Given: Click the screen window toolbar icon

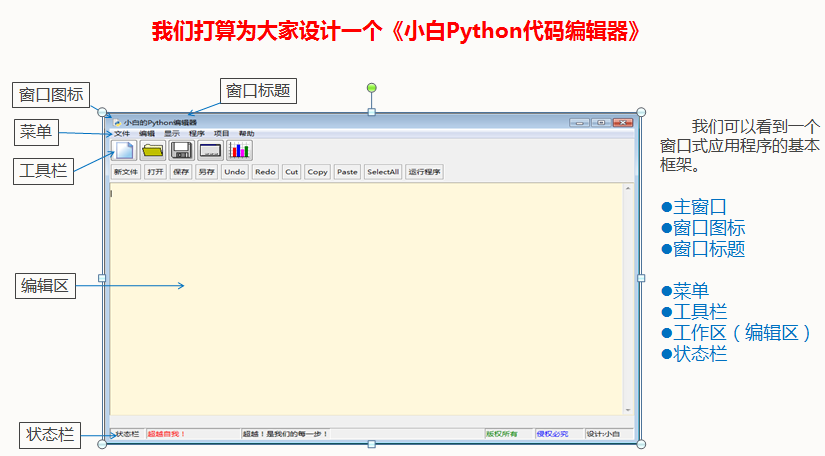Looking at the screenshot, I should pos(210,150).
